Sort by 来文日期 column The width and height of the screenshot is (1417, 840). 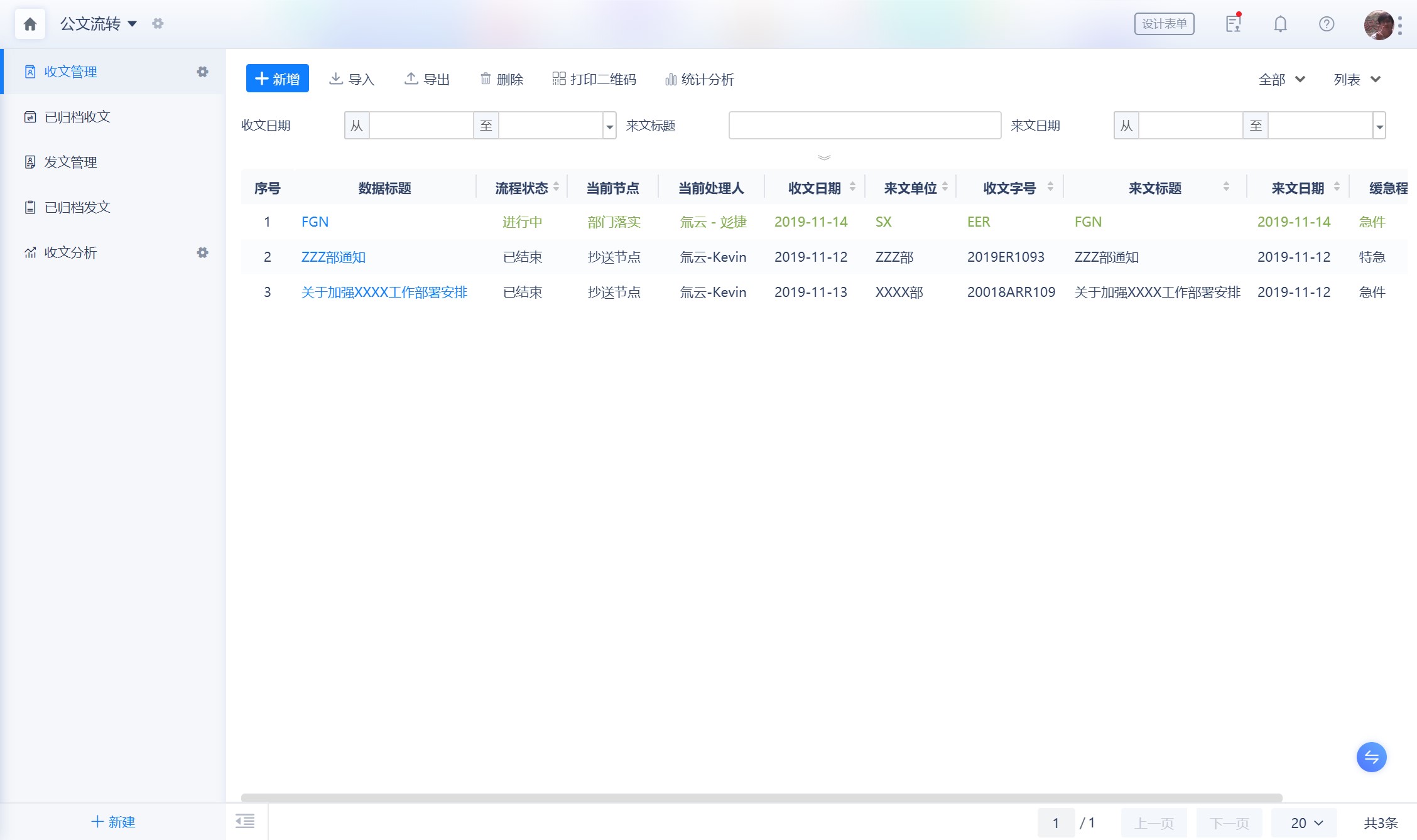1337,186
